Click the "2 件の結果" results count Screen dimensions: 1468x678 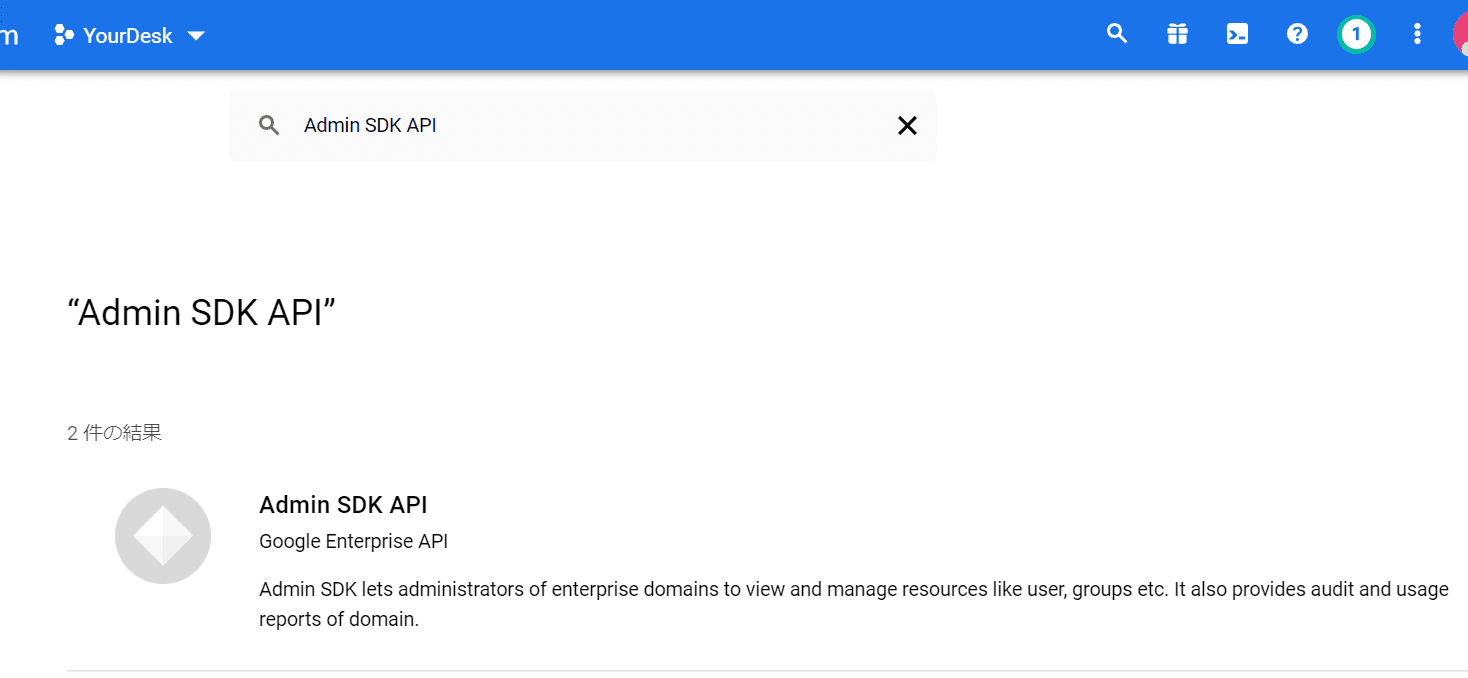click(x=114, y=433)
